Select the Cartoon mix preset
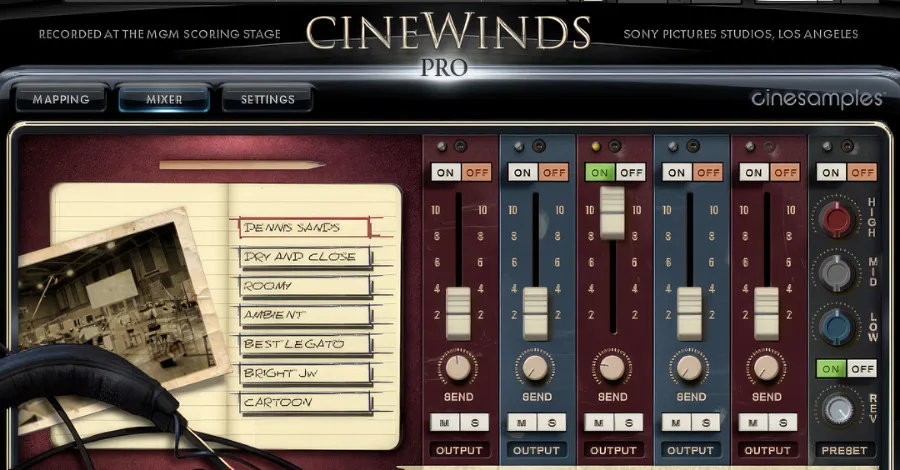This screenshot has height=470, width=900. click(x=304, y=402)
